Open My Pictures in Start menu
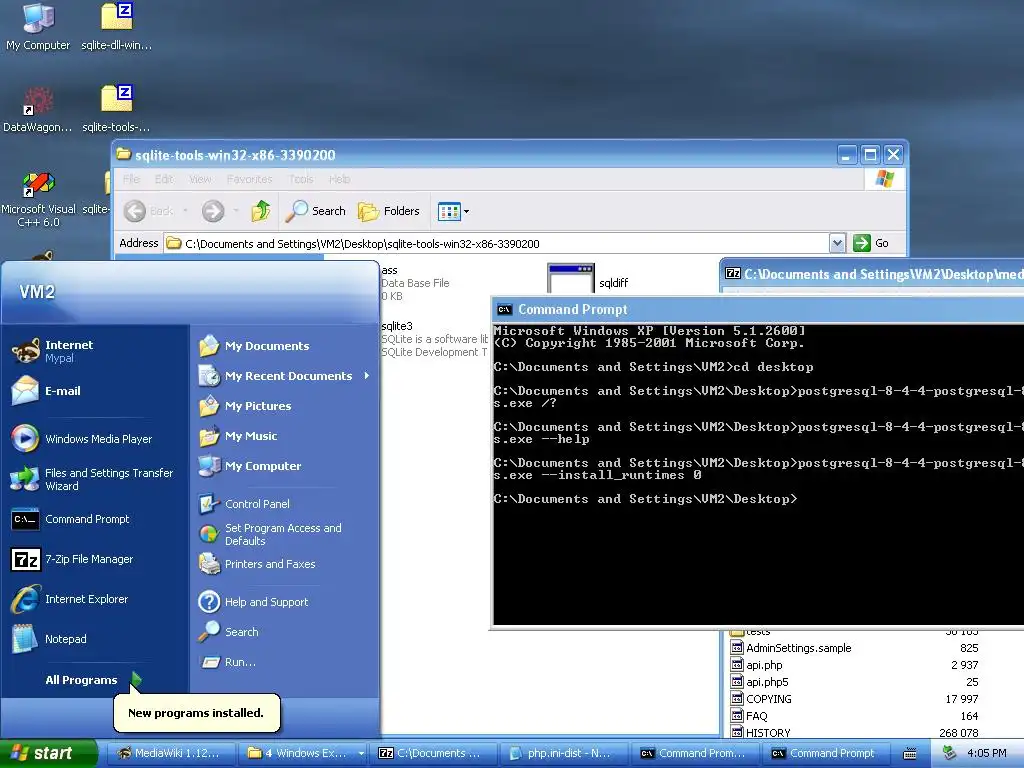This screenshot has height=768, width=1024. coord(245,406)
